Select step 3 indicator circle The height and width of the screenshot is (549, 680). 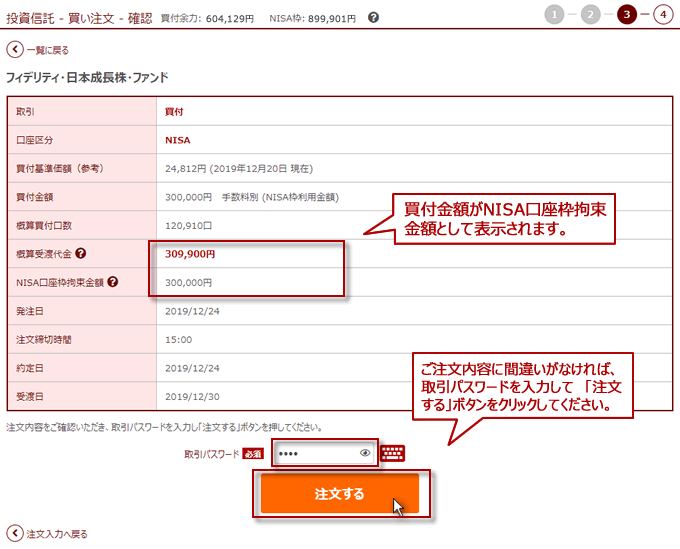point(627,15)
